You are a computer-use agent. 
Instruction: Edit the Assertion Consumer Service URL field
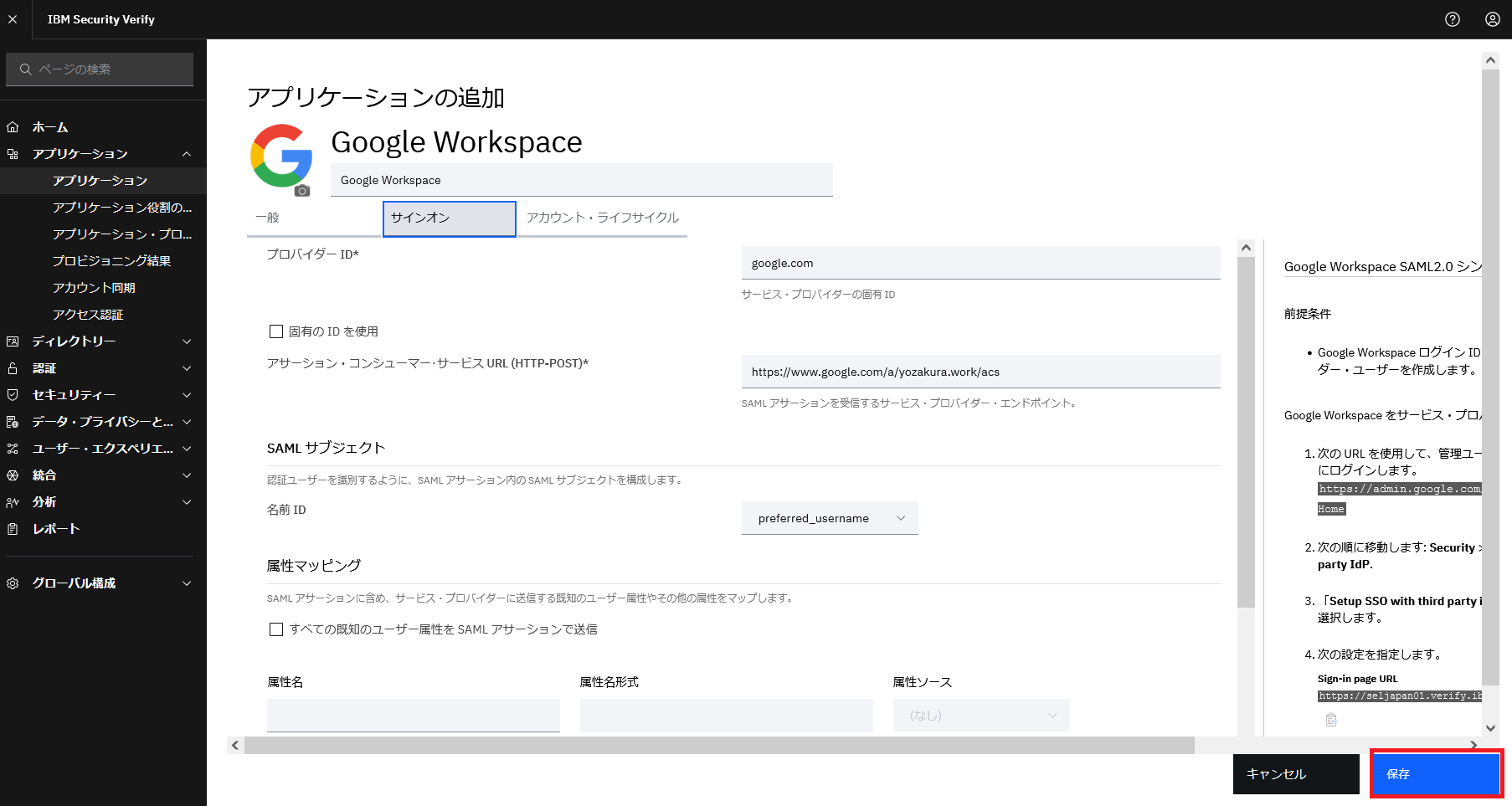coord(981,372)
